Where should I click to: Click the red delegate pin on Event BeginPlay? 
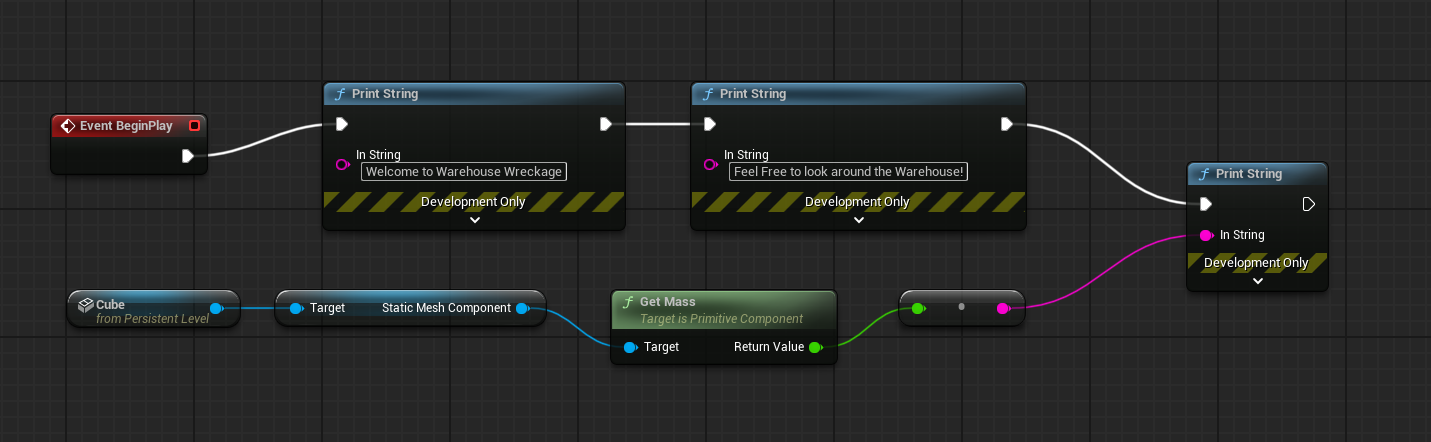194,126
